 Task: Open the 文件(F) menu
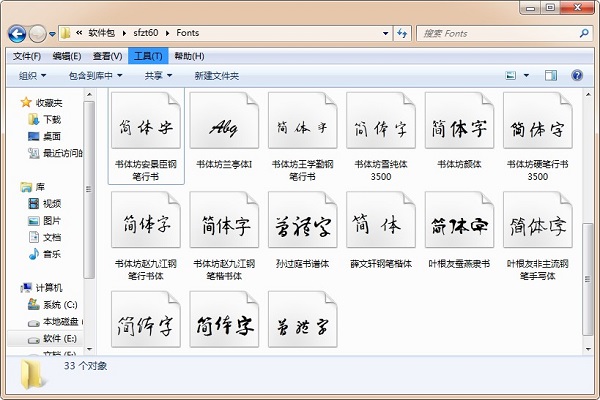pos(27,56)
